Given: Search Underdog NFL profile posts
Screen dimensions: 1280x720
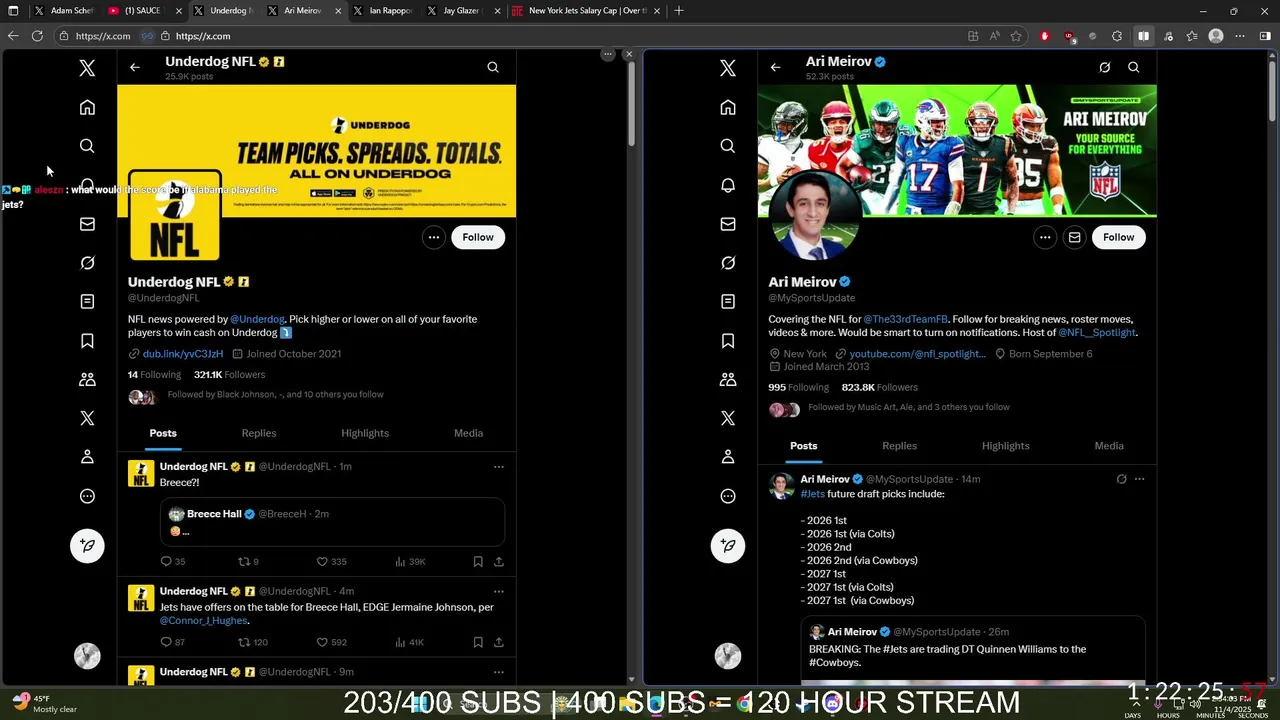Looking at the screenshot, I should pos(493,67).
